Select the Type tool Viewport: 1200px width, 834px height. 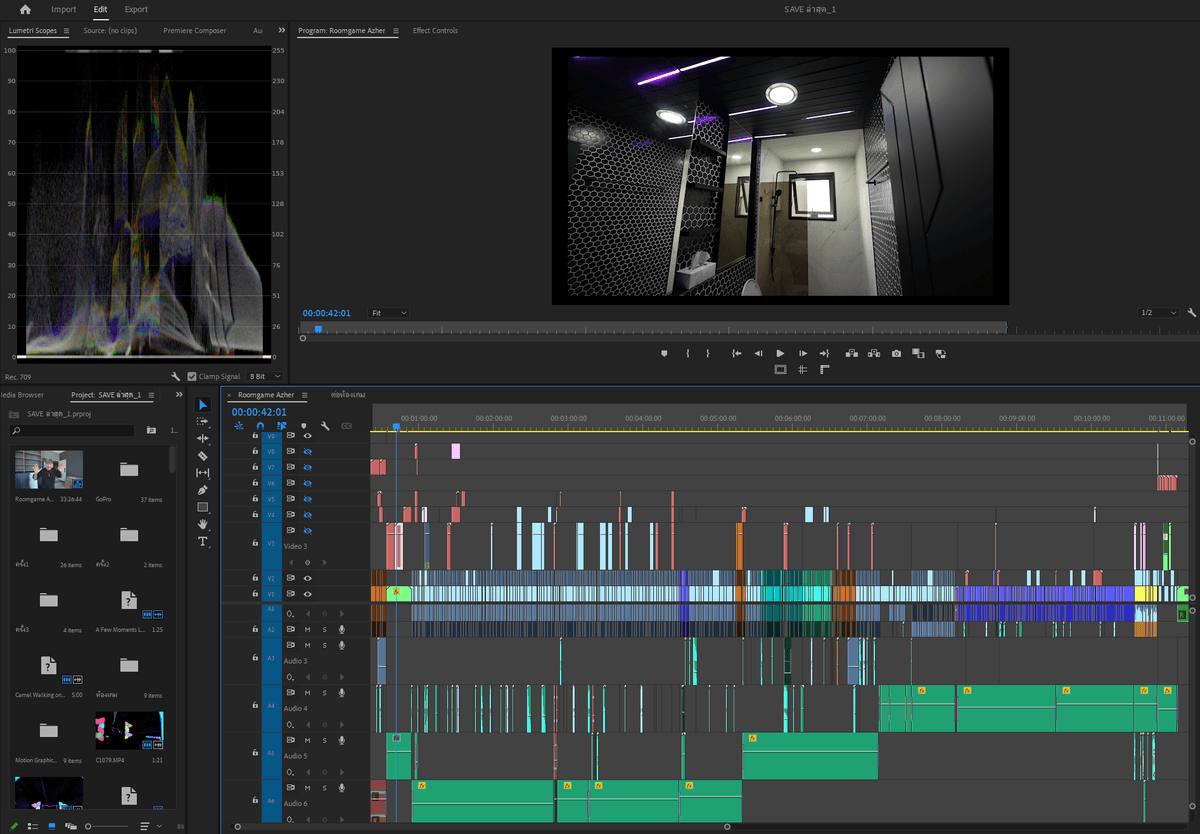tap(203, 541)
